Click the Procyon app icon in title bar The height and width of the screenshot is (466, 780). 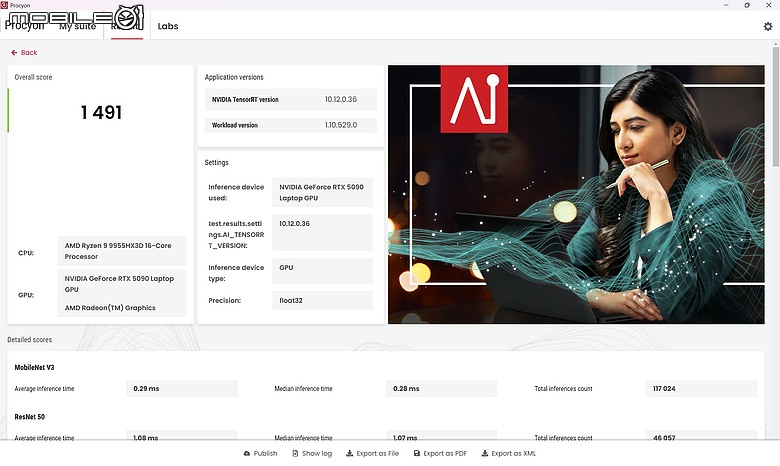tap(4, 5)
